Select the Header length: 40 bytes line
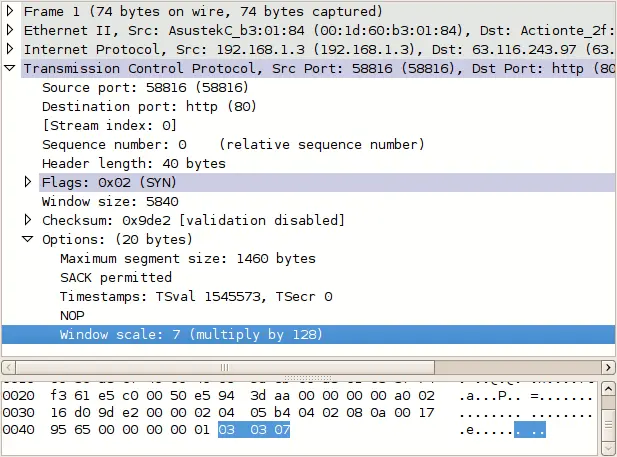This screenshot has height=457, width=617. point(134,163)
